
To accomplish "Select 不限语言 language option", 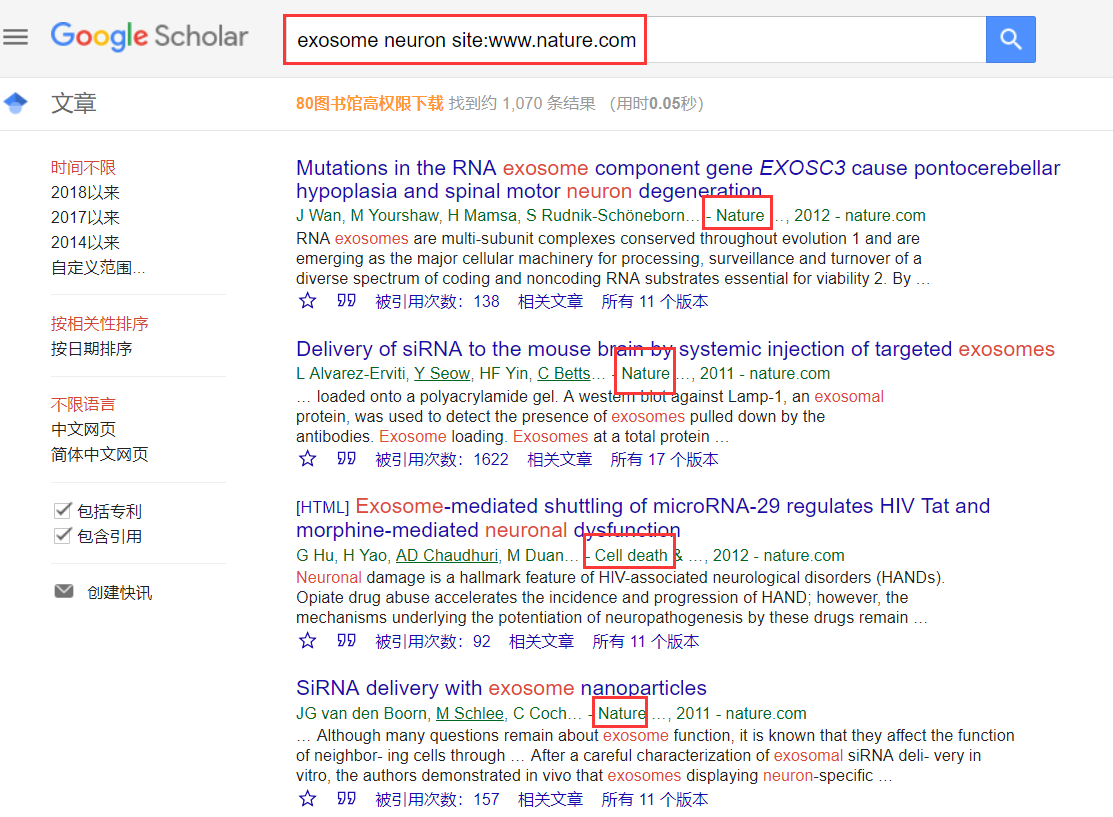I will [83, 405].
